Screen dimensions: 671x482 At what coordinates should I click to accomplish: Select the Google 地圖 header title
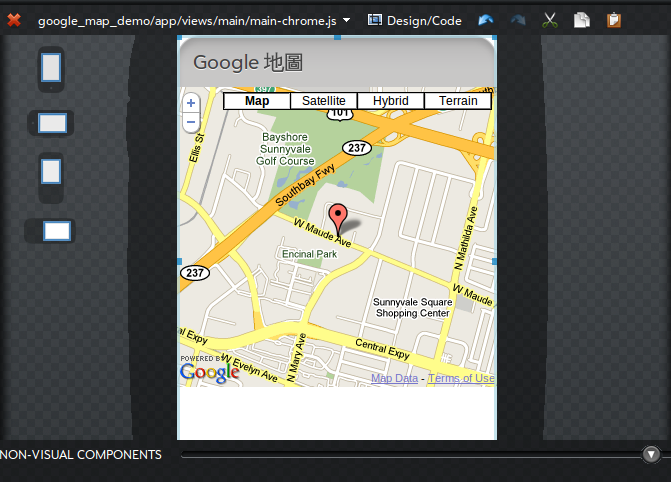coord(248,62)
